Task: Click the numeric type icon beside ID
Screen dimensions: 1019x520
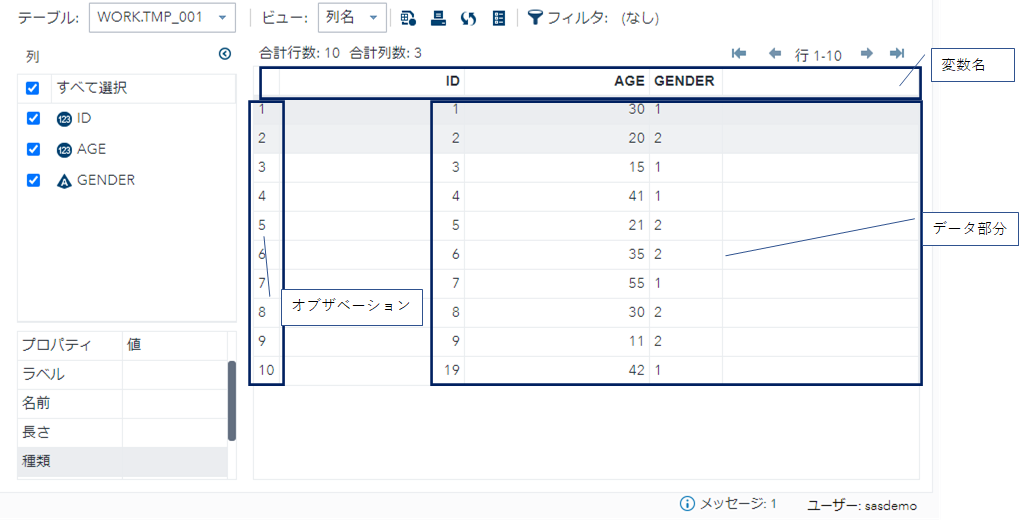Action: point(64,119)
